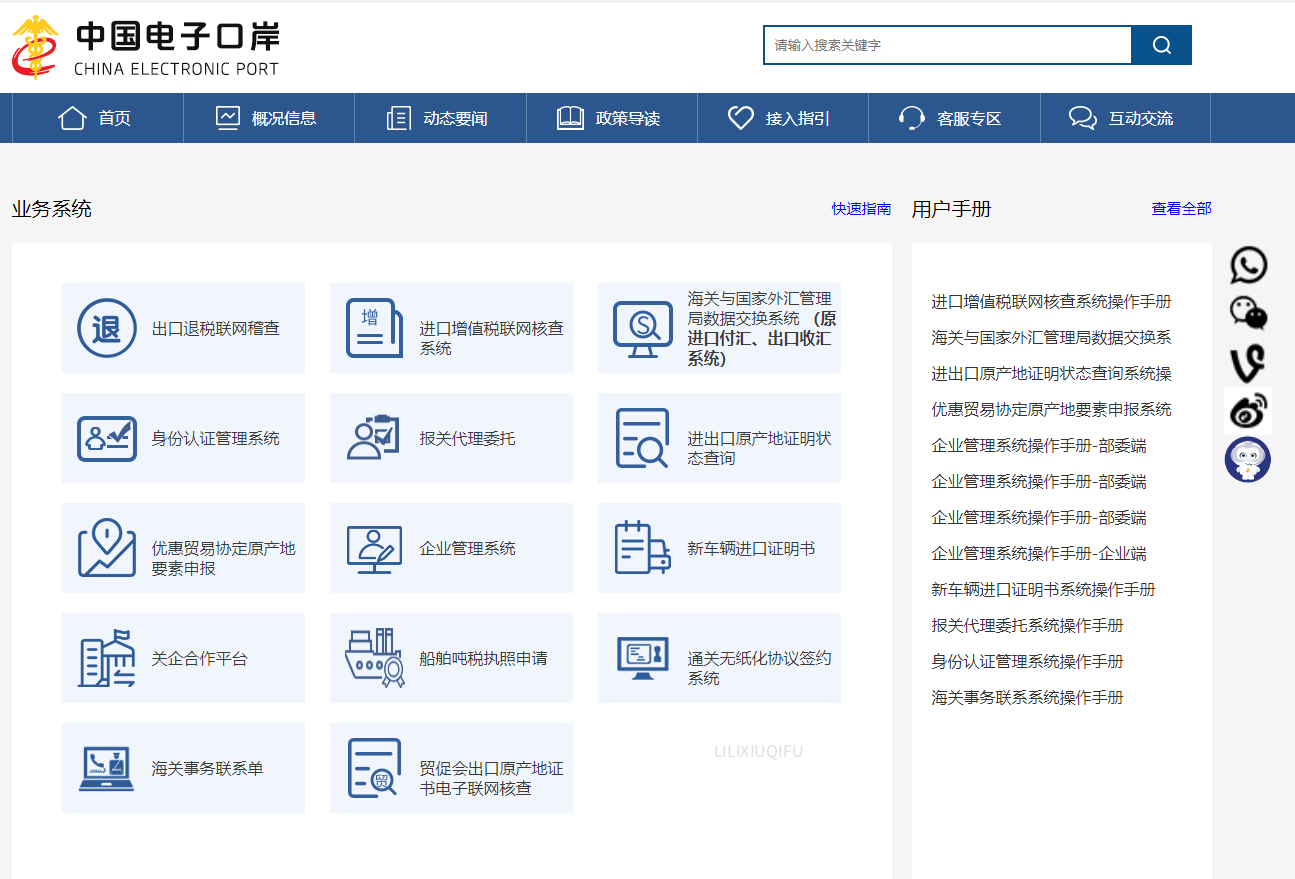Click the China Electronic Port logo
Screen dimensions: 1295x879
[x=146, y=47]
